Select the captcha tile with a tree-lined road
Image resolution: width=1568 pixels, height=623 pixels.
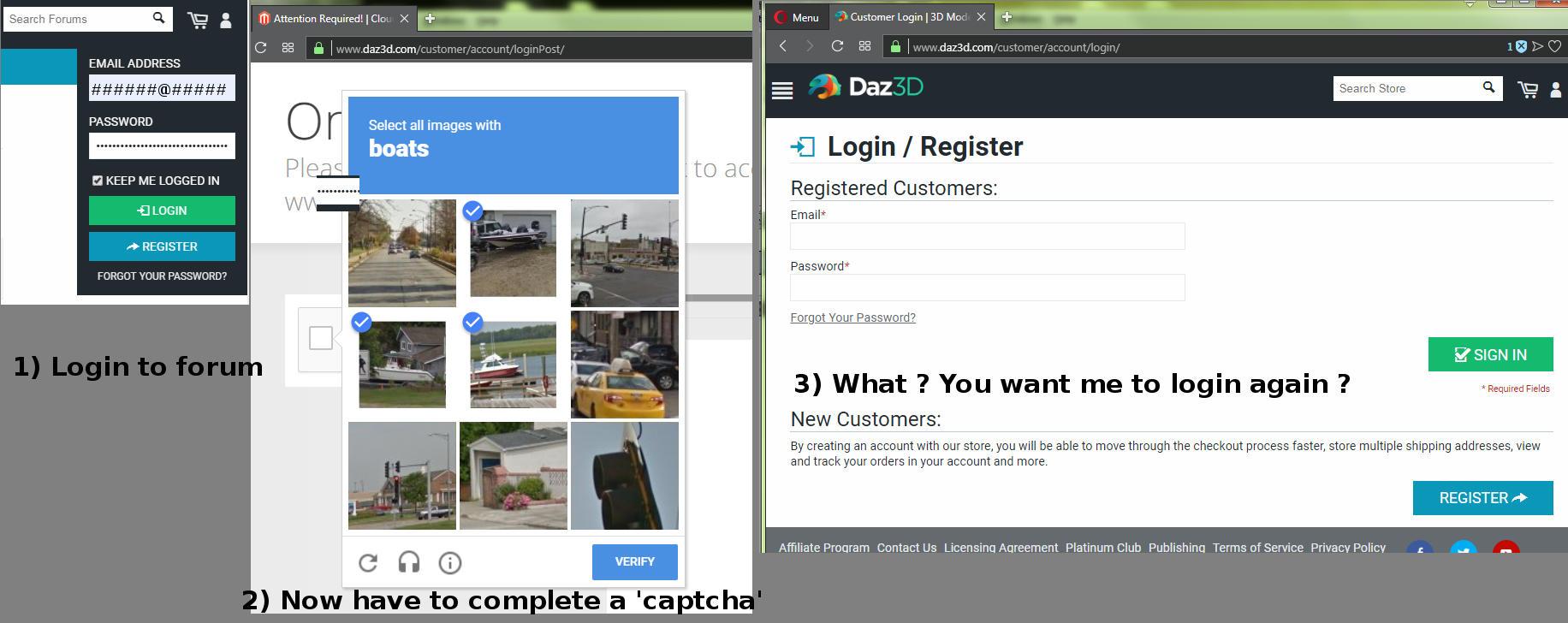pos(402,253)
